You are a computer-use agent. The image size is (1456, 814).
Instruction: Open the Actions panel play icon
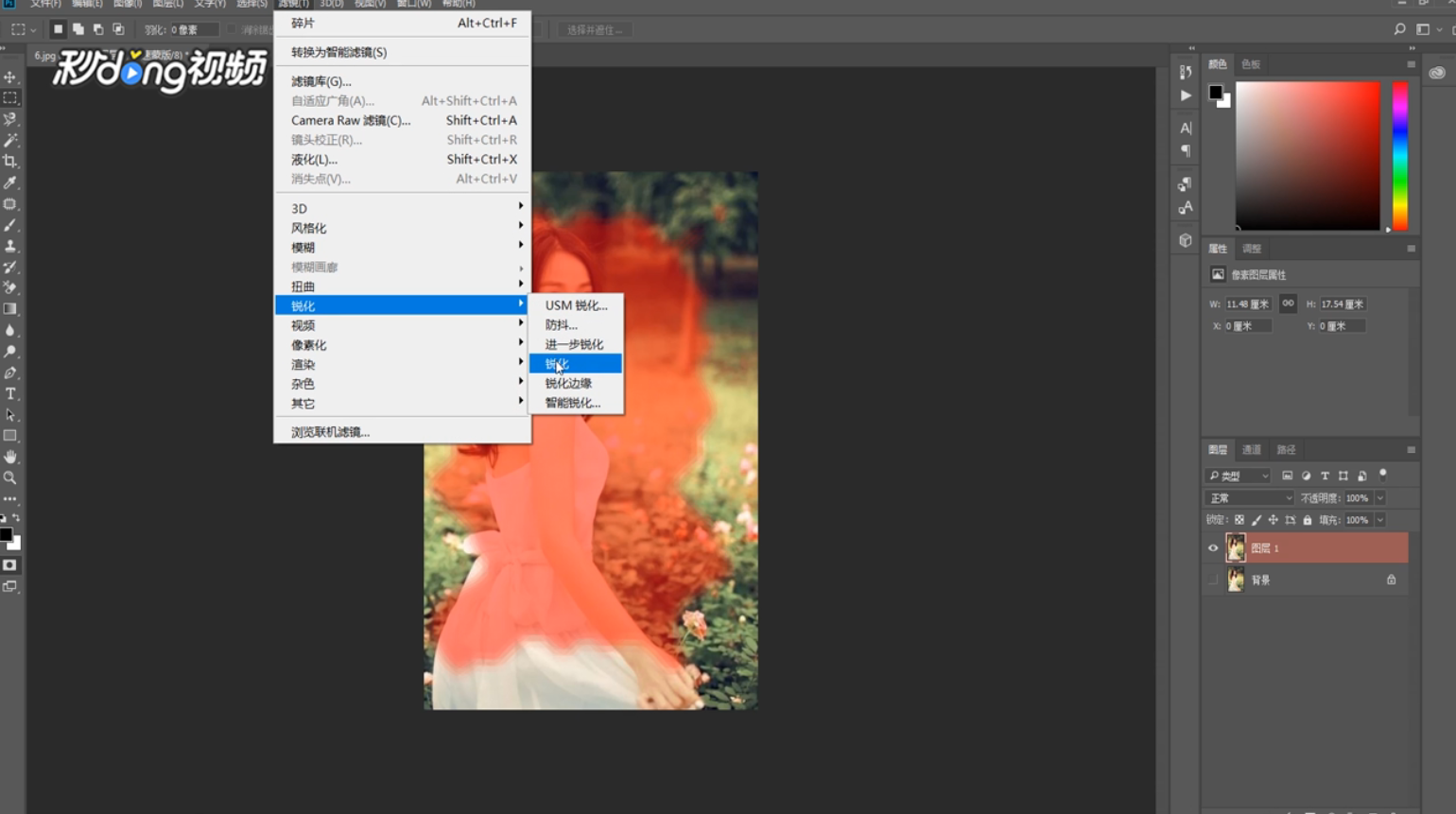point(1186,95)
